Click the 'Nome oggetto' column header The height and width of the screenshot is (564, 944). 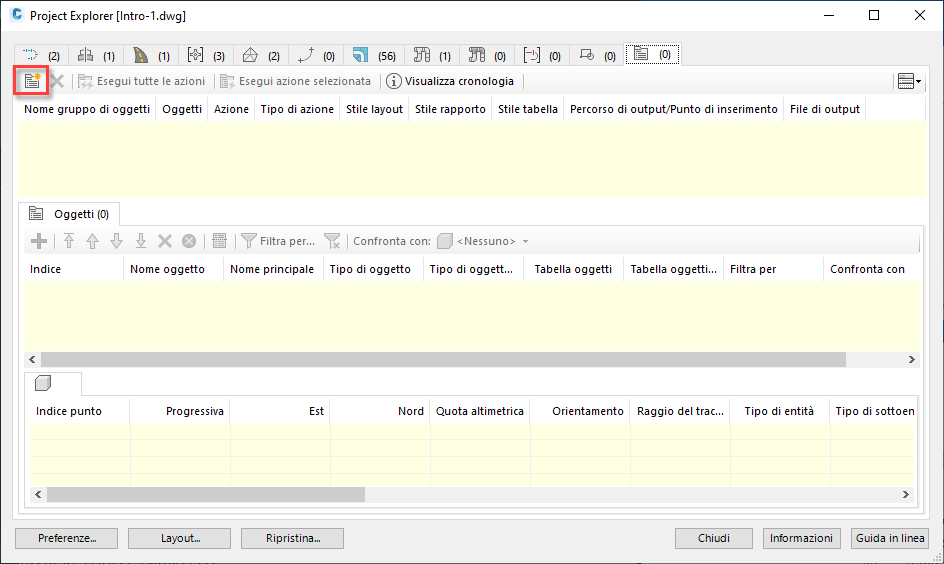click(x=173, y=269)
